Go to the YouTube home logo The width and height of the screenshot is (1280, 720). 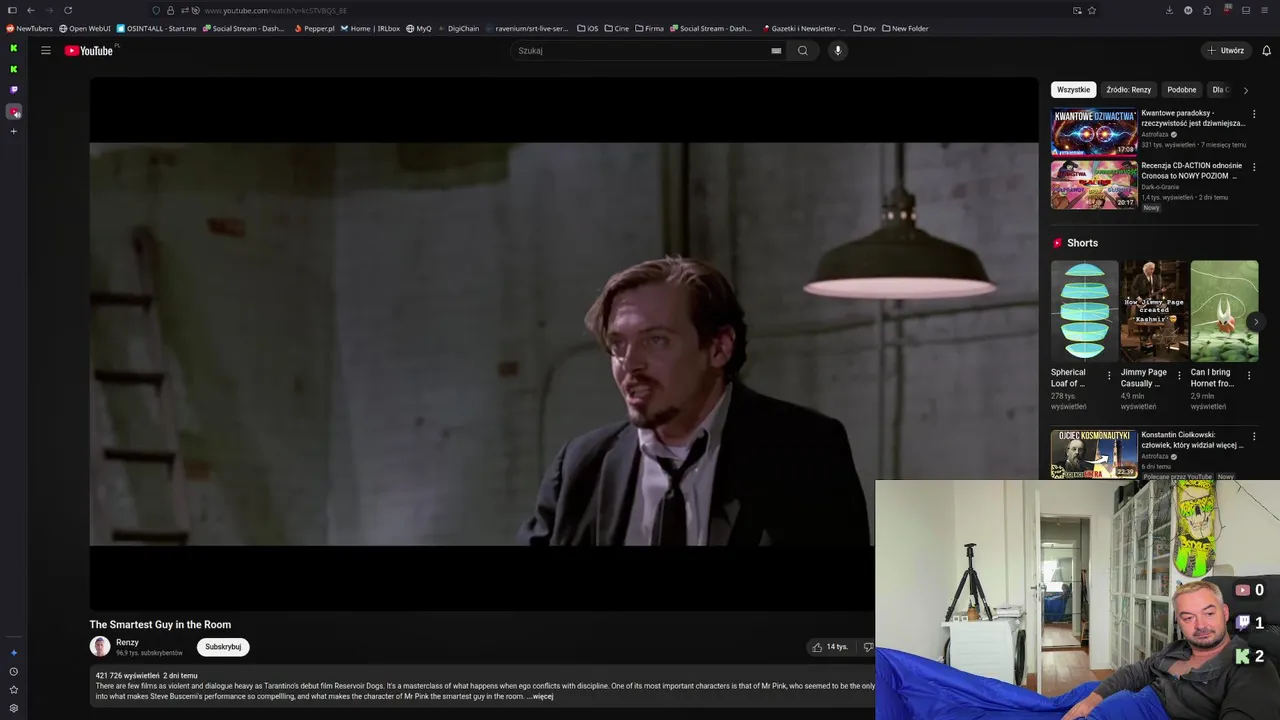pos(89,50)
